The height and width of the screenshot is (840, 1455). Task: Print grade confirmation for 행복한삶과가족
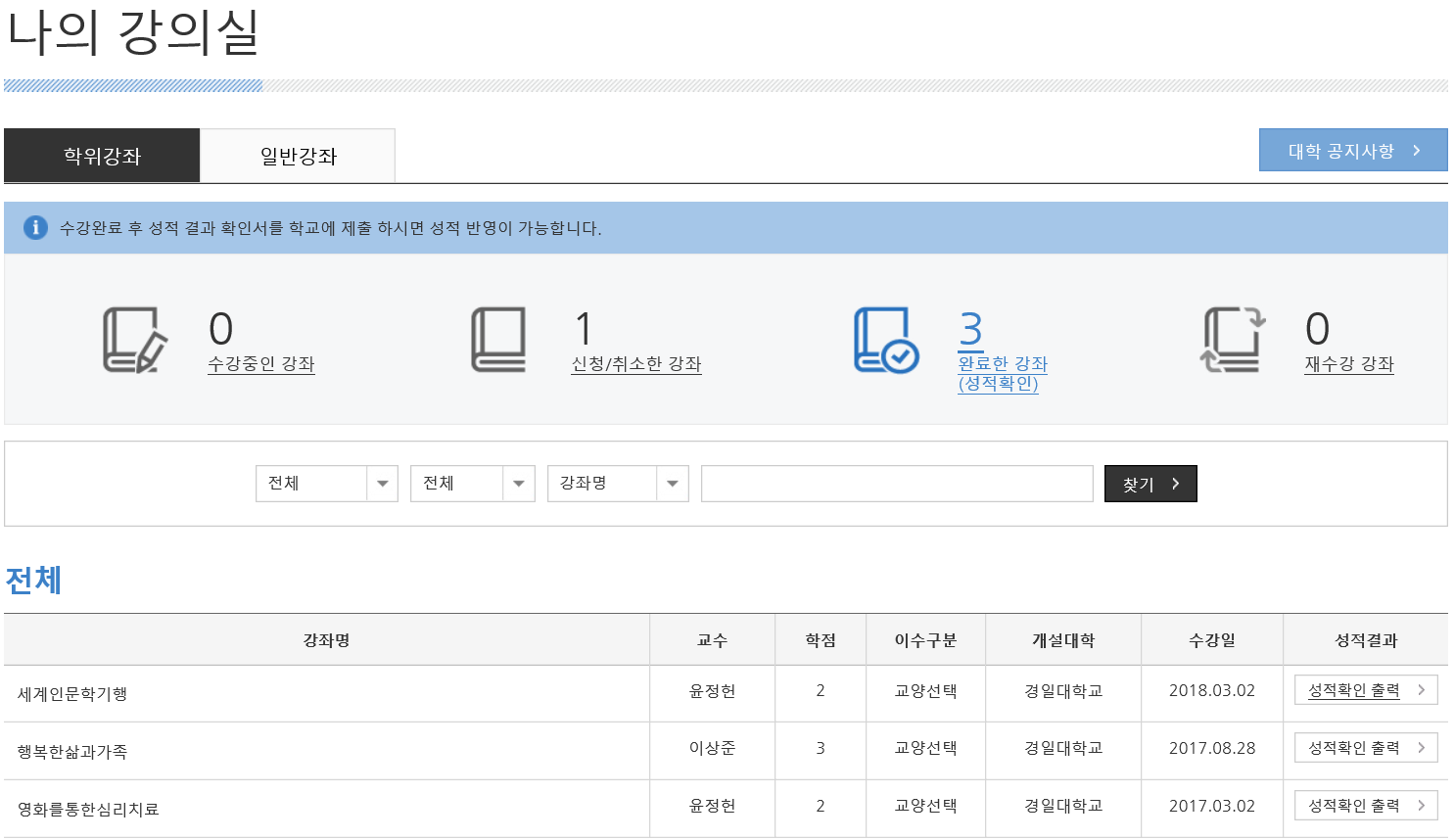[1366, 748]
